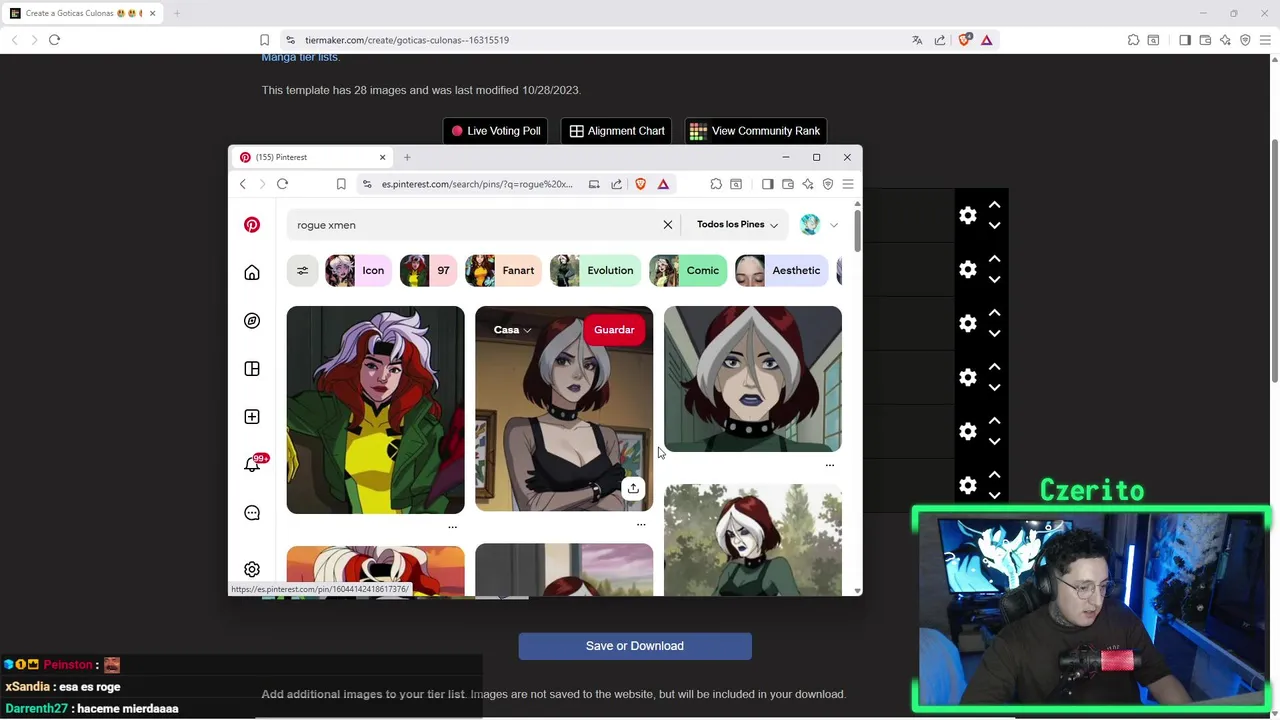Bookmark the Pinterest page
The image size is (1280, 720).
point(341,184)
